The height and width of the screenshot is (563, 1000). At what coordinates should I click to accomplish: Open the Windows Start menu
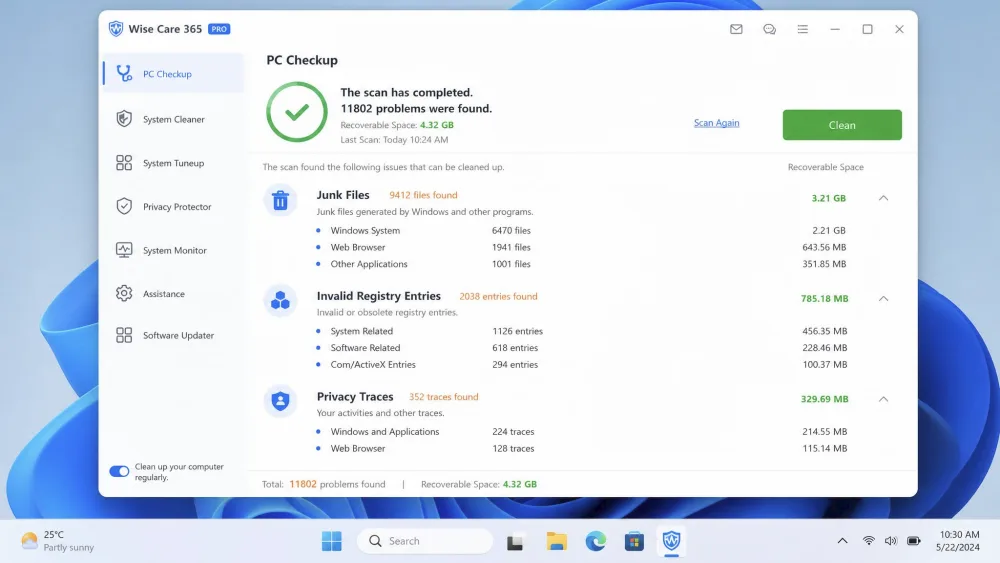pyautogui.click(x=332, y=541)
